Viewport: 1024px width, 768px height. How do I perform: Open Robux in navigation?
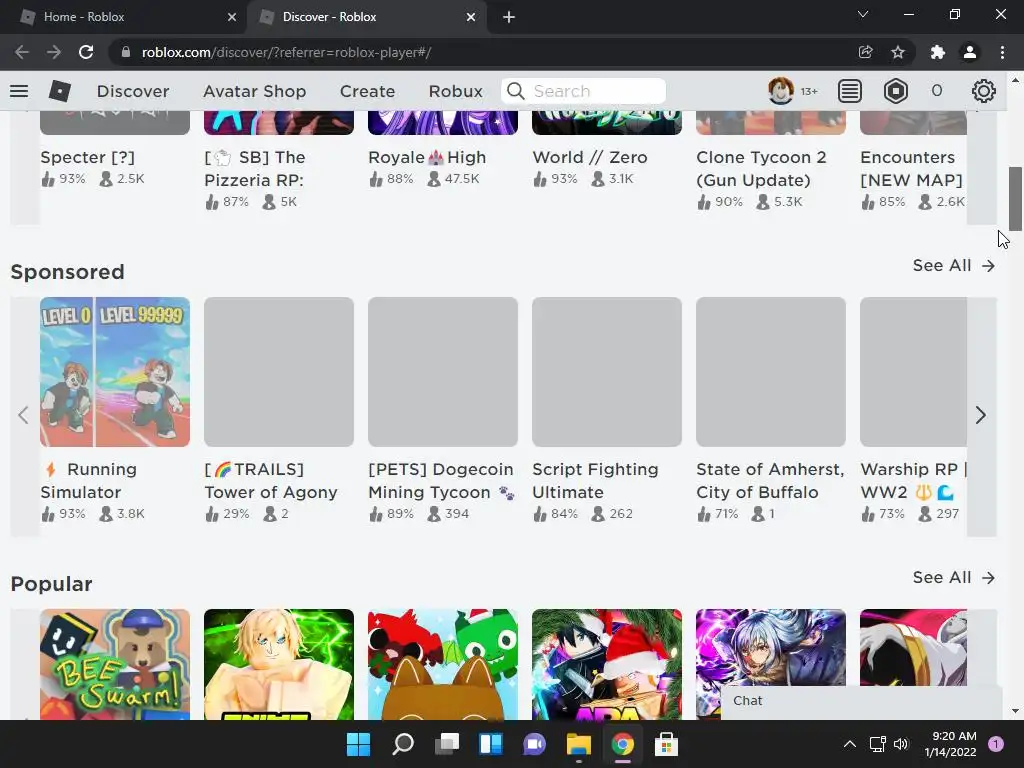[x=455, y=91]
